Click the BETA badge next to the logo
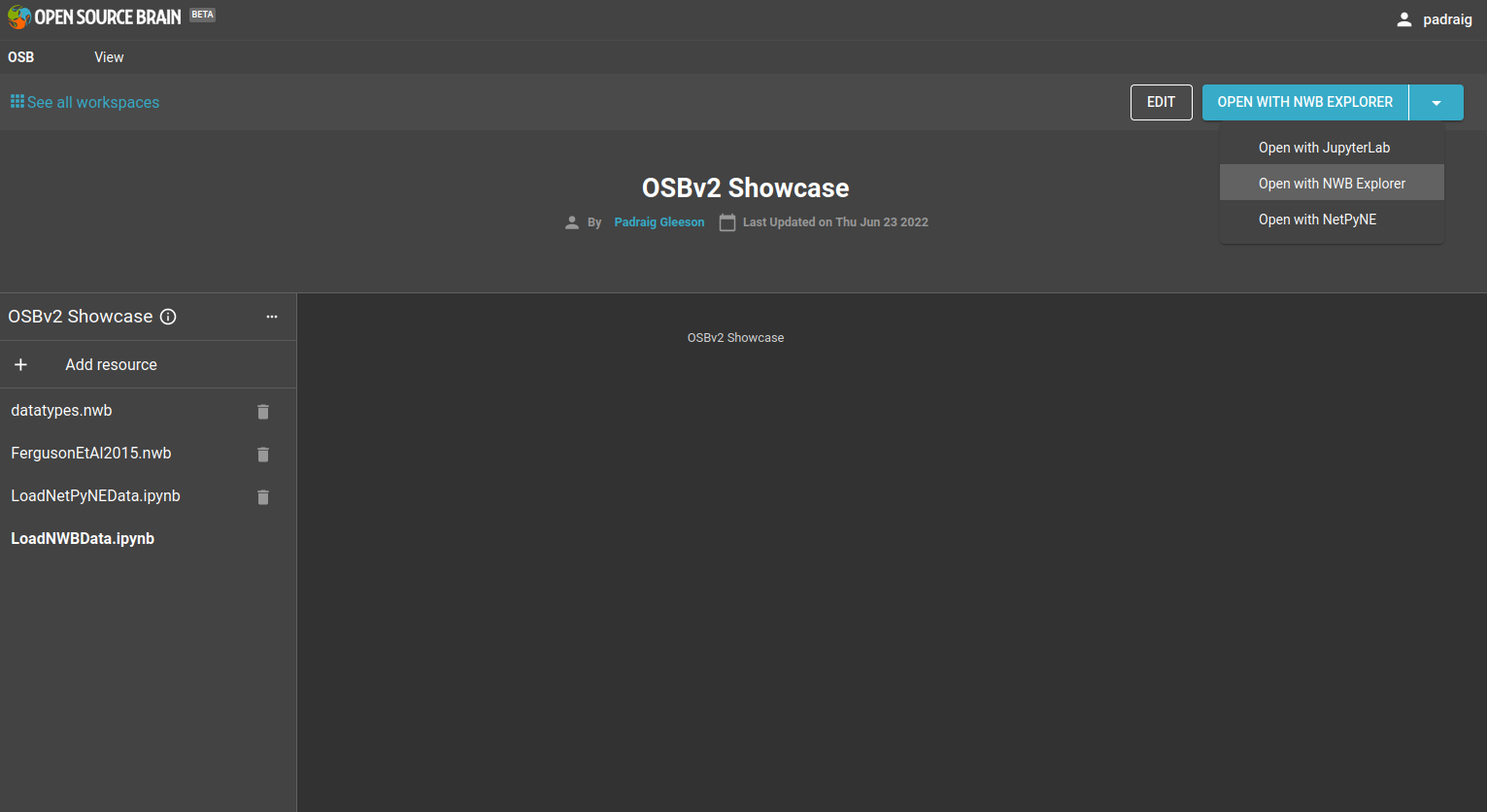 tap(202, 15)
